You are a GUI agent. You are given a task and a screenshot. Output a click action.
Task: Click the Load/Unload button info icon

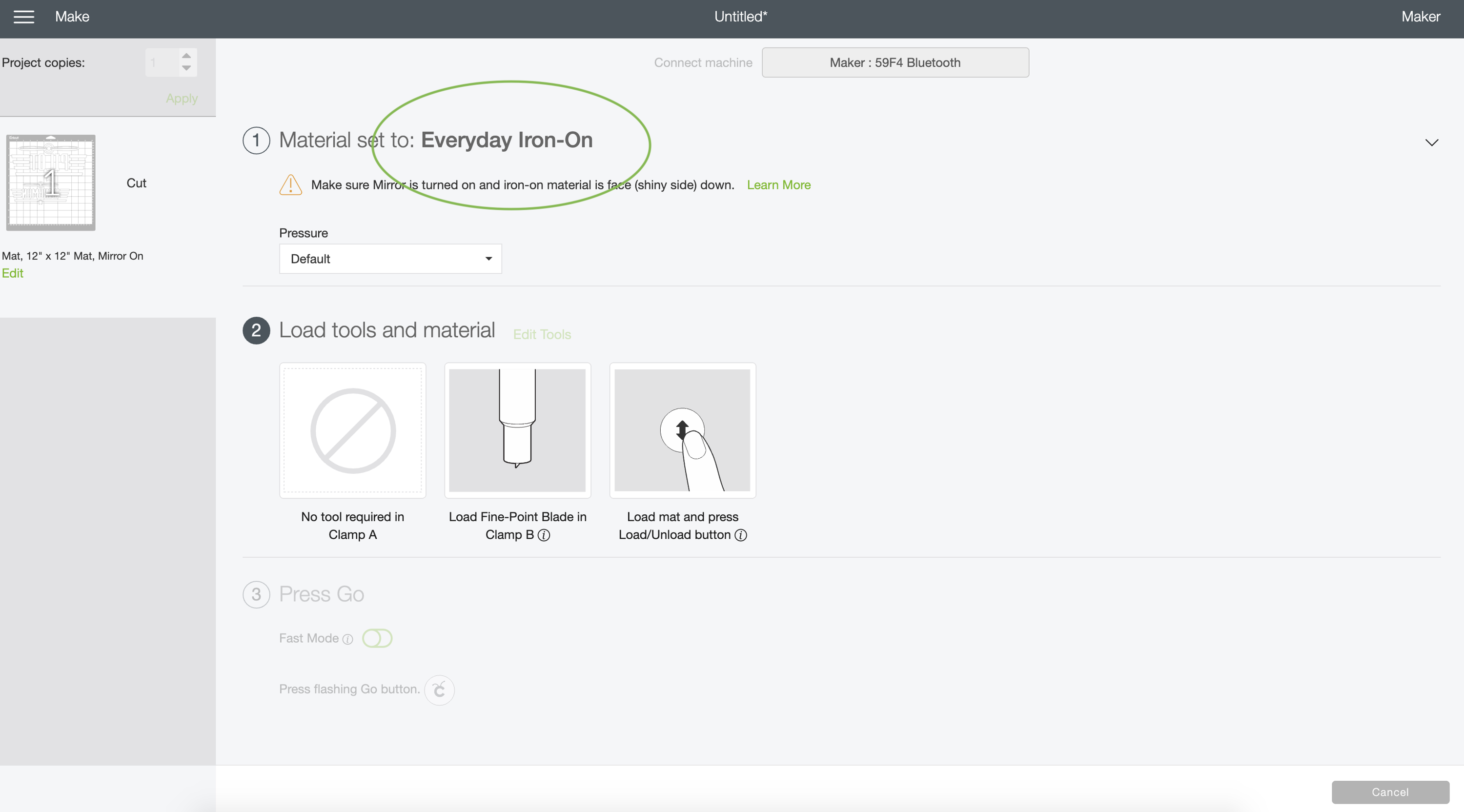click(x=740, y=535)
